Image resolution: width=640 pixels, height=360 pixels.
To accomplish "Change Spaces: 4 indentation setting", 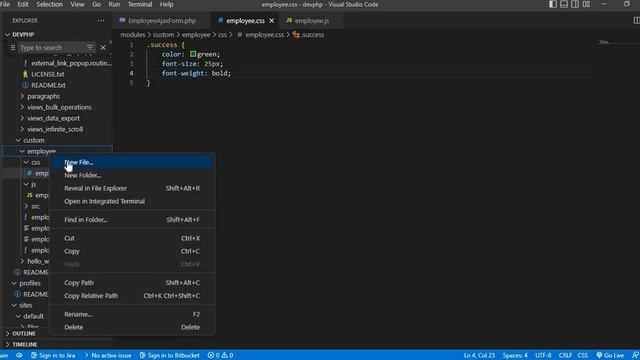I will click(x=515, y=356).
